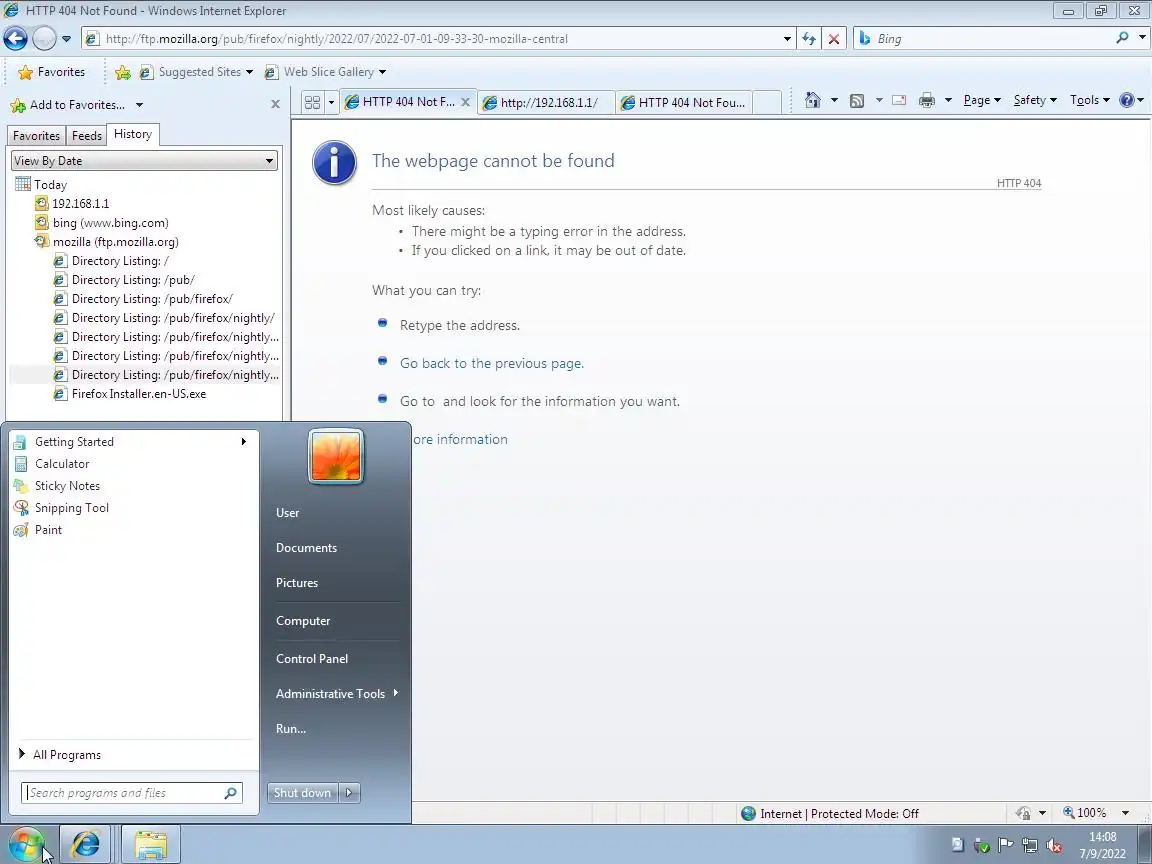Open the Firefox Installer.en-US.exe history item
1152x864 pixels.
point(130,394)
